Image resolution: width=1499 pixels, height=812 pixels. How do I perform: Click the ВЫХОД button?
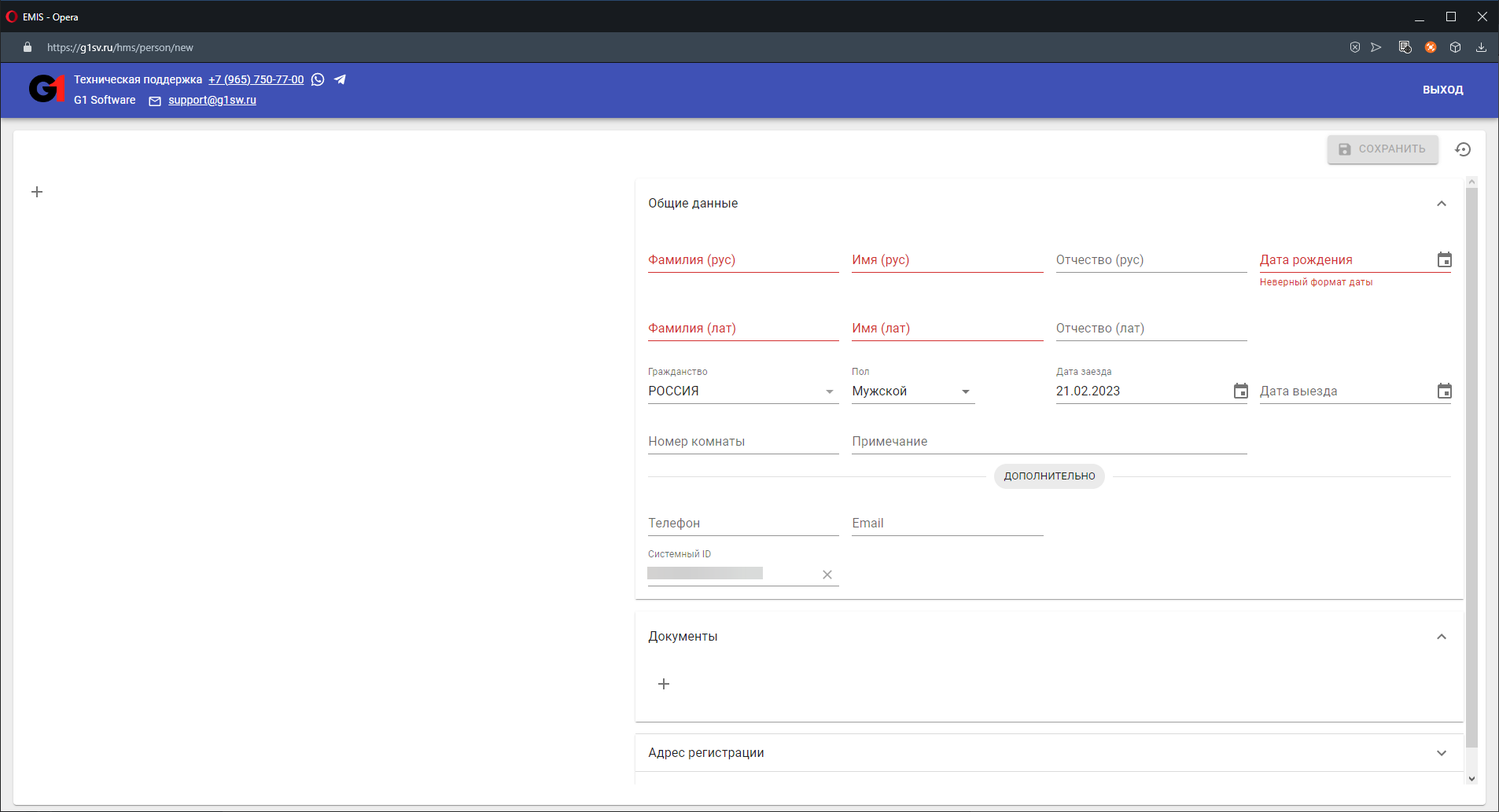1442,90
